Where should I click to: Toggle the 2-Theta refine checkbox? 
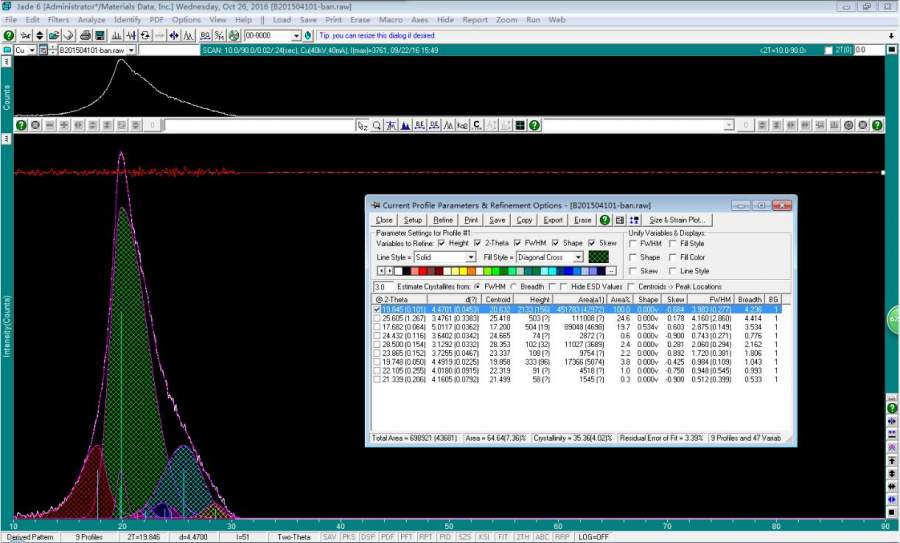click(x=478, y=243)
